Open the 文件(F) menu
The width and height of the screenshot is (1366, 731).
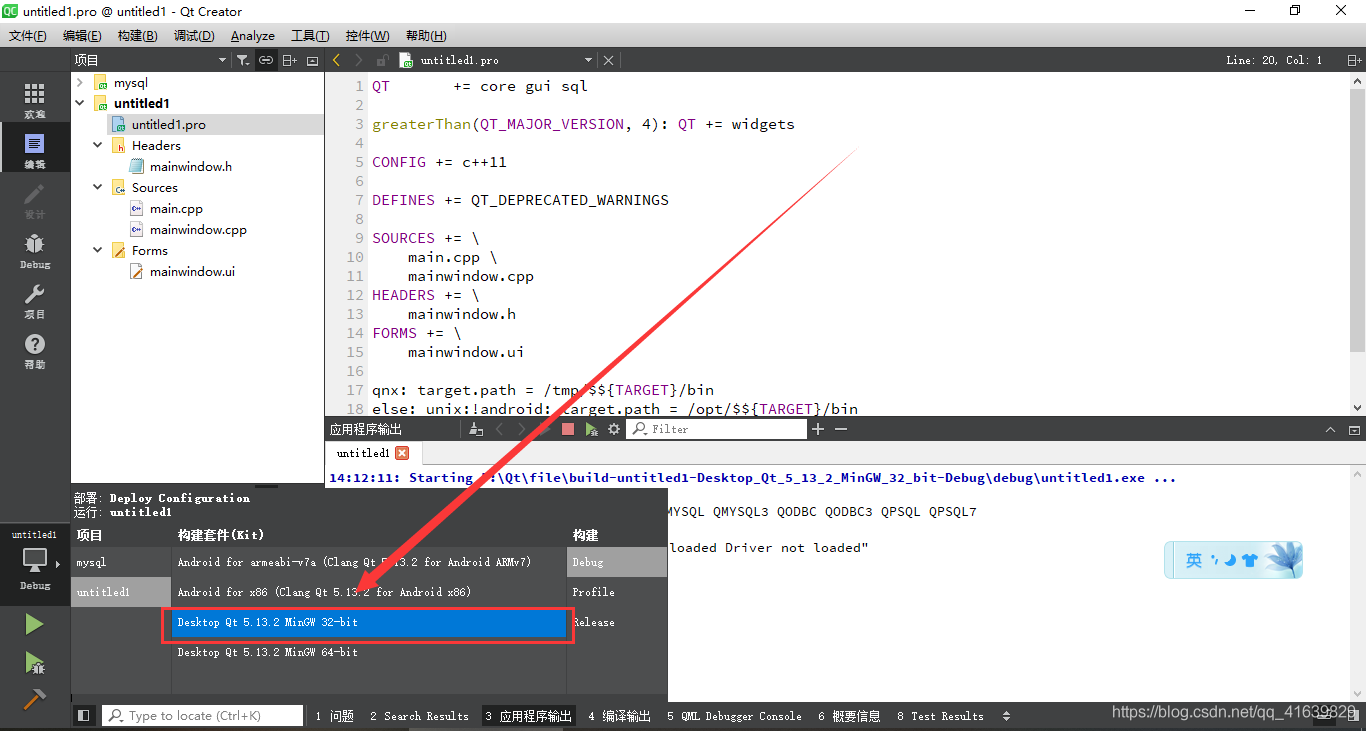[28, 35]
